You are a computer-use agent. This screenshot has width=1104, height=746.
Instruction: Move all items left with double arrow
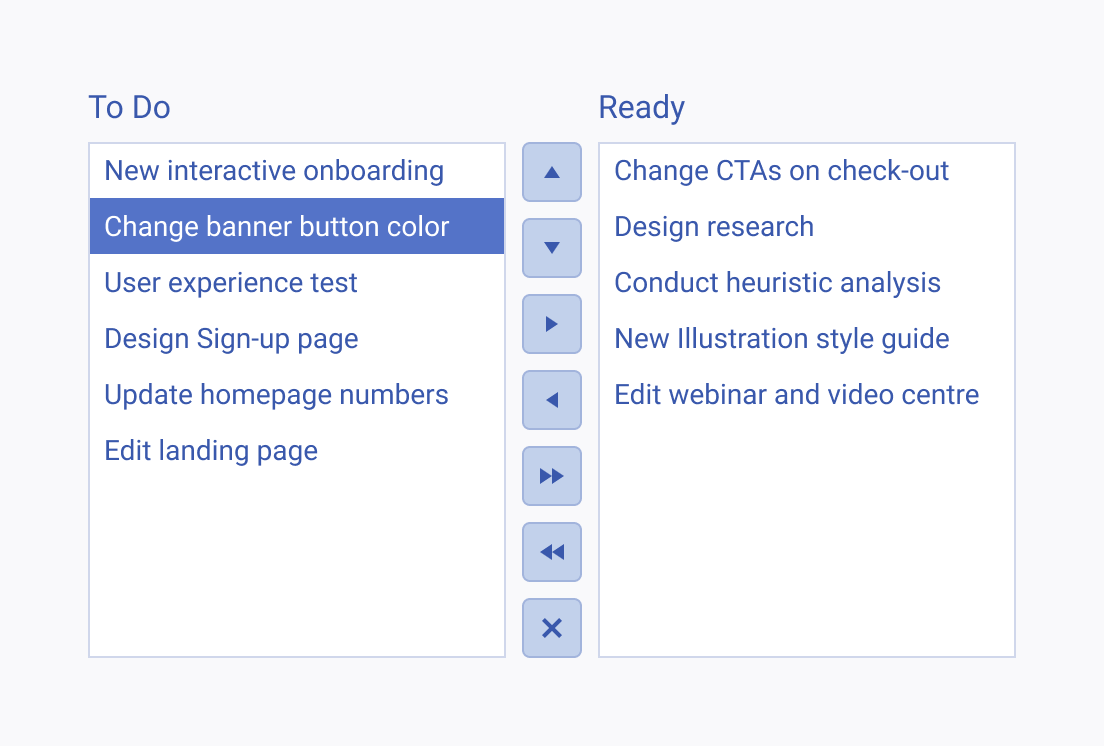click(x=552, y=552)
